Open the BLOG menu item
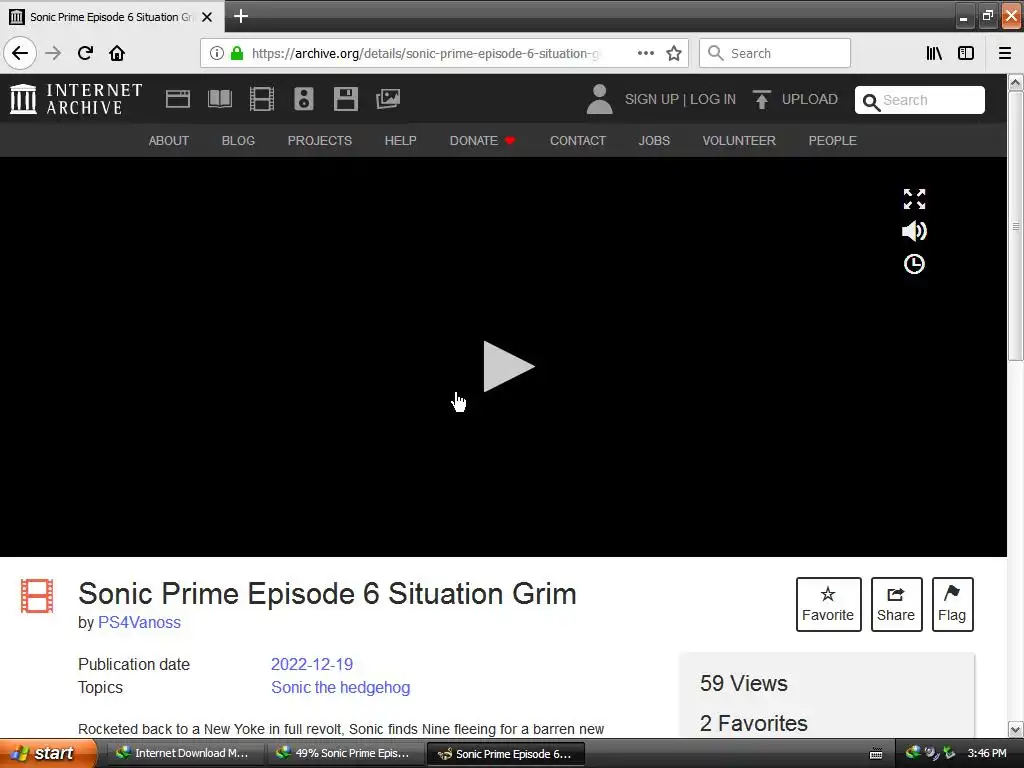Screen dimensions: 1024x768 point(238,140)
